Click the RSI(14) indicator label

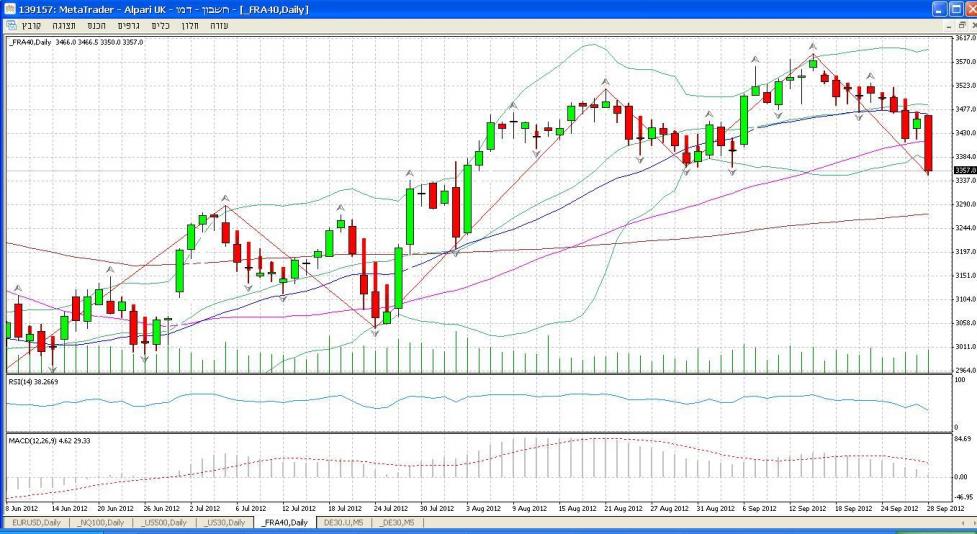point(30,382)
